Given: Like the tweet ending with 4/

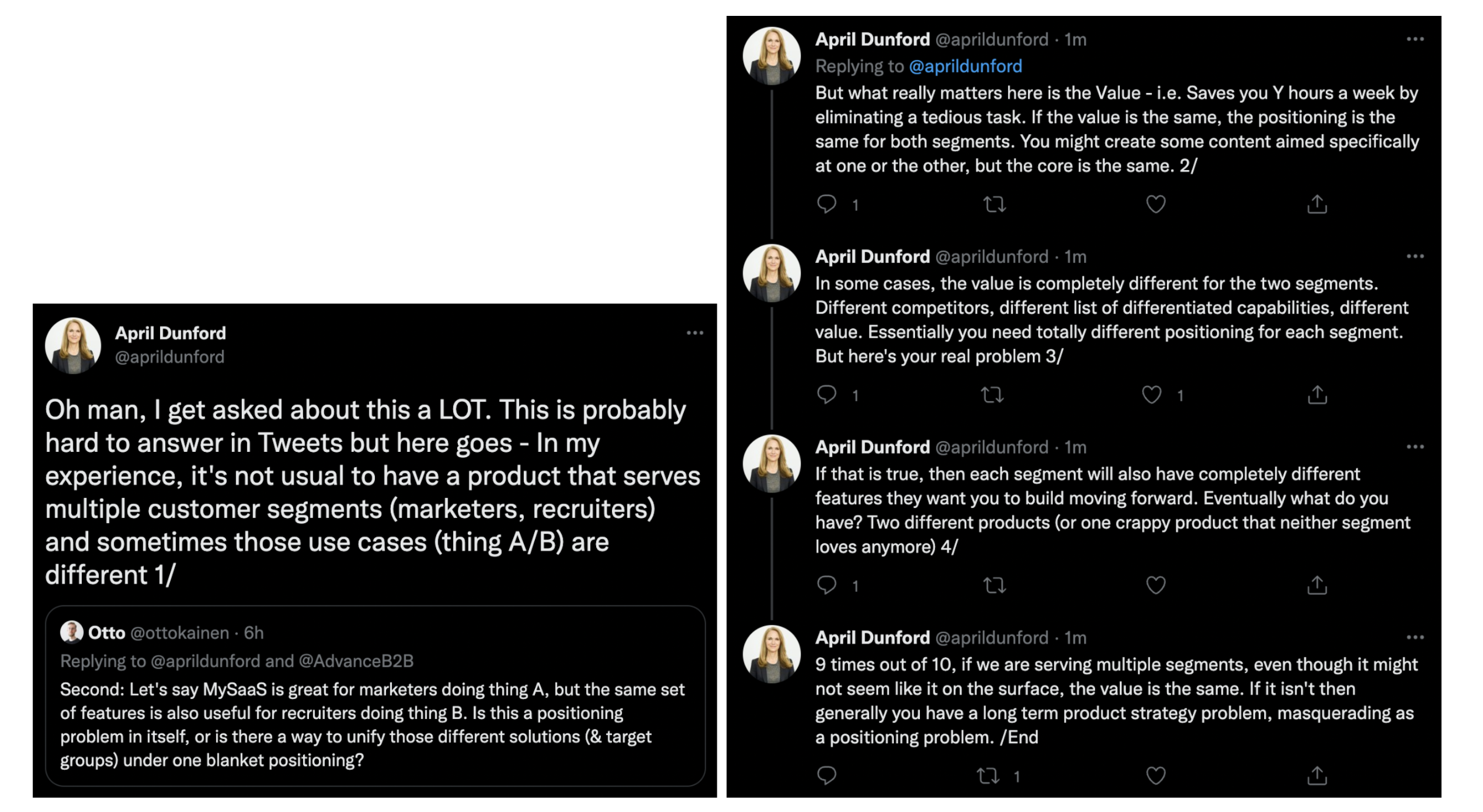Looking at the screenshot, I should click(1157, 585).
